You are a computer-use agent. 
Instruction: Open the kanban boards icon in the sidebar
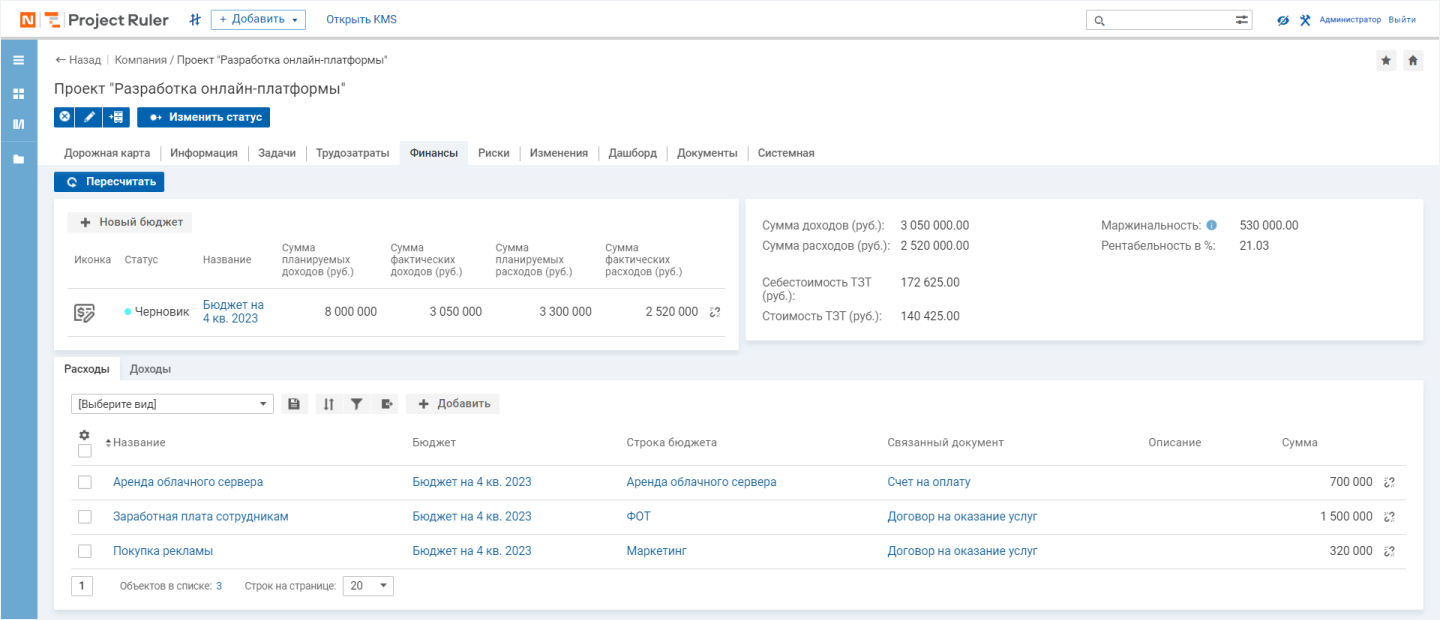[18, 125]
